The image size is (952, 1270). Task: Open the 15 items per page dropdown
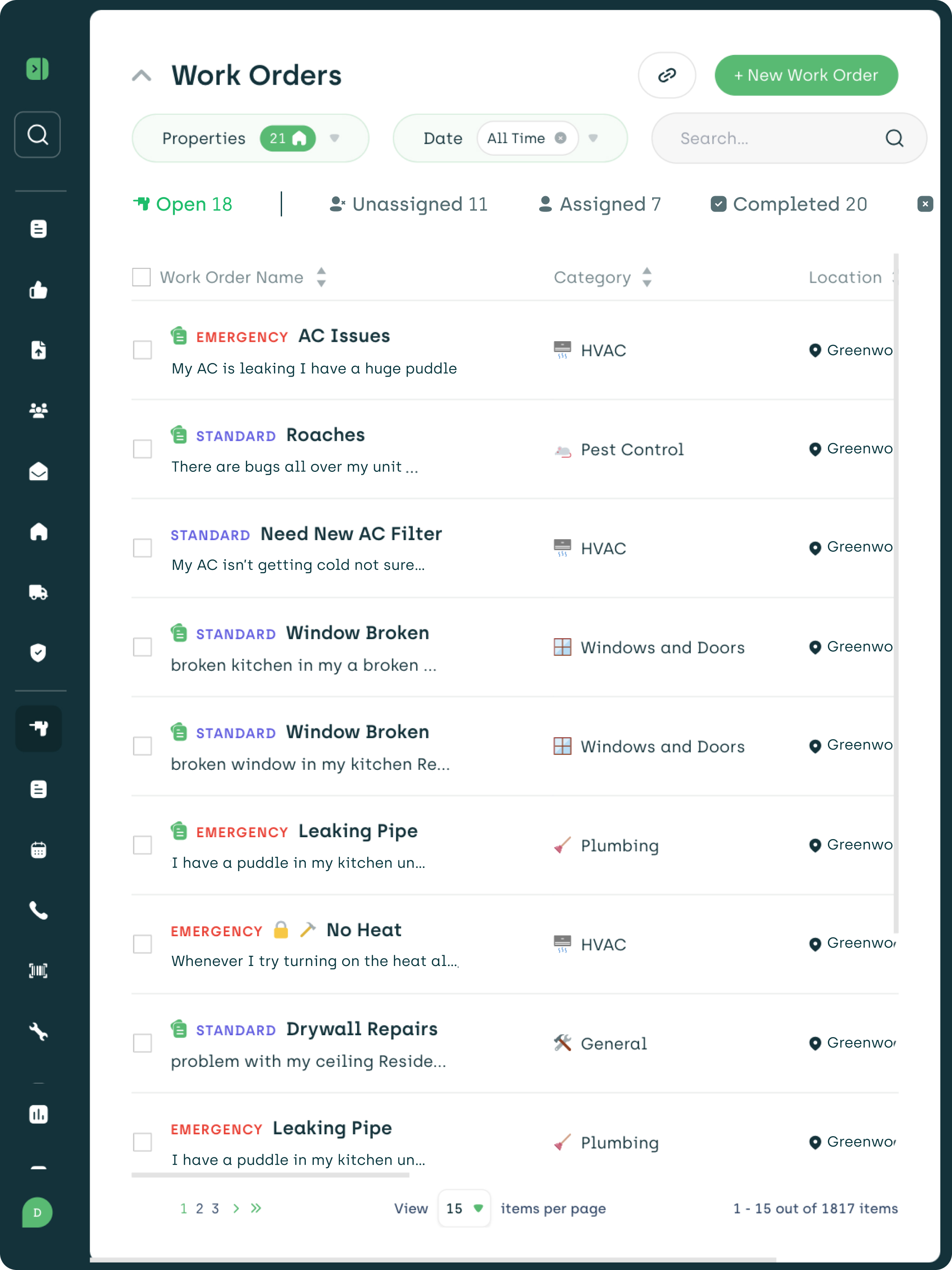464,1209
